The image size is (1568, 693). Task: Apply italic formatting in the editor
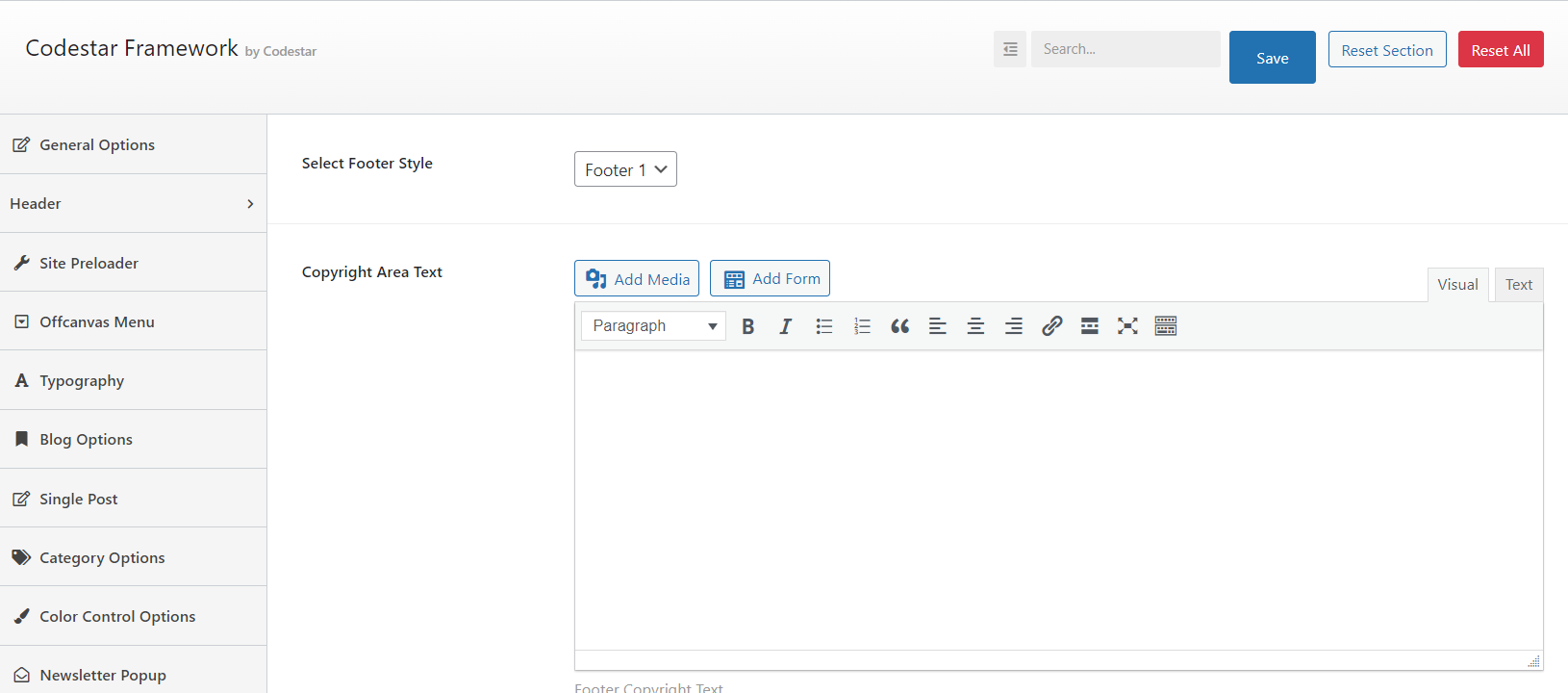coord(785,326)
